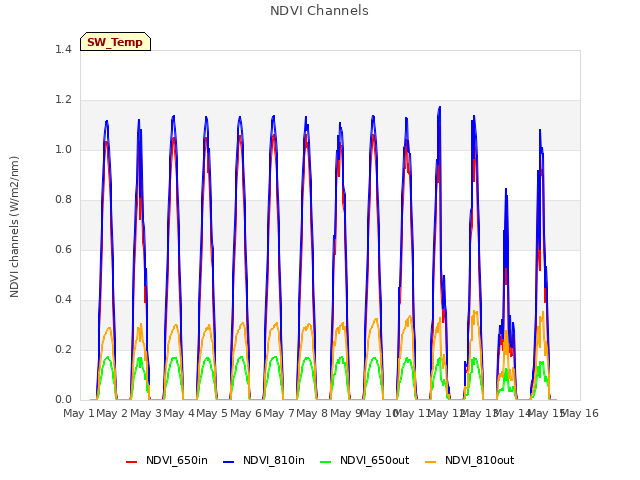640x480 pixels.
Task: Click the May 4 x-axis label
Action: [179, 413]
